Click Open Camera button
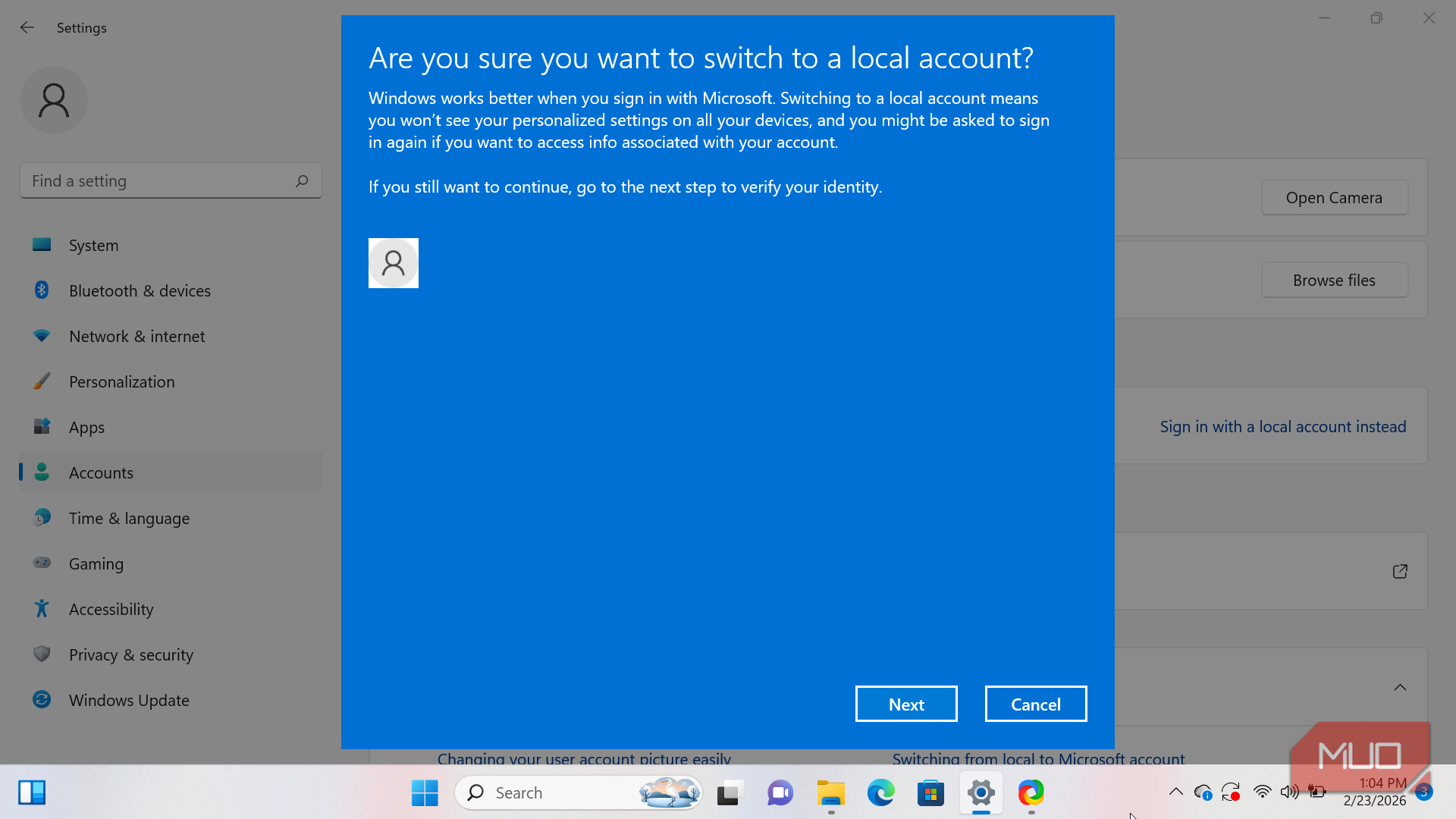This screenshot has height=819, width=1456. click(x=1334, y=197)
